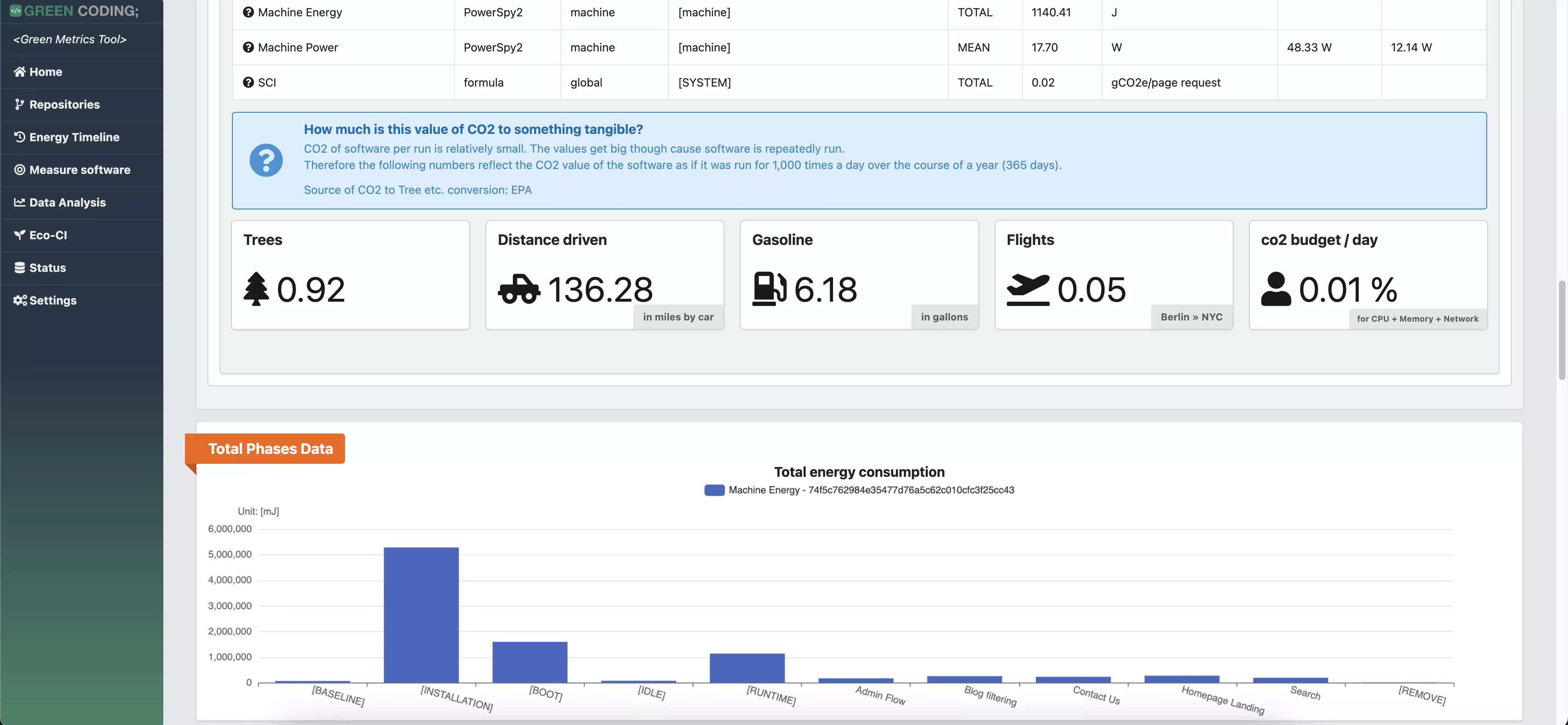Click the Machine Power help question icon

pos(248,47)
